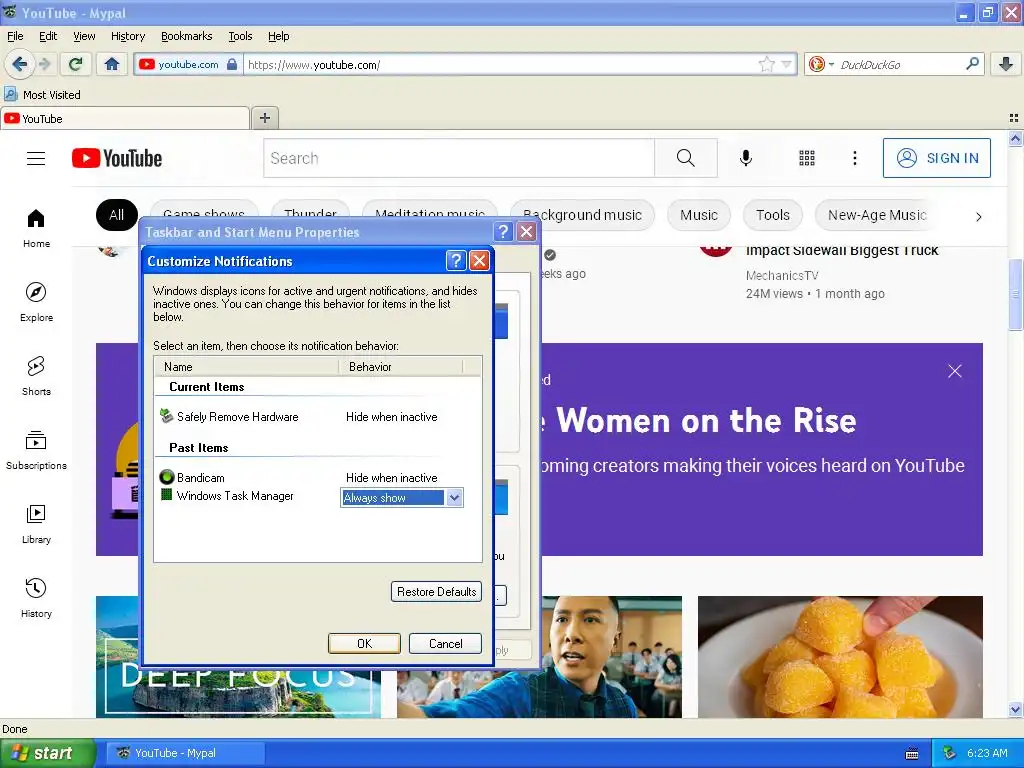
Task: Bookmark page with the star icon
Action: 766,64
